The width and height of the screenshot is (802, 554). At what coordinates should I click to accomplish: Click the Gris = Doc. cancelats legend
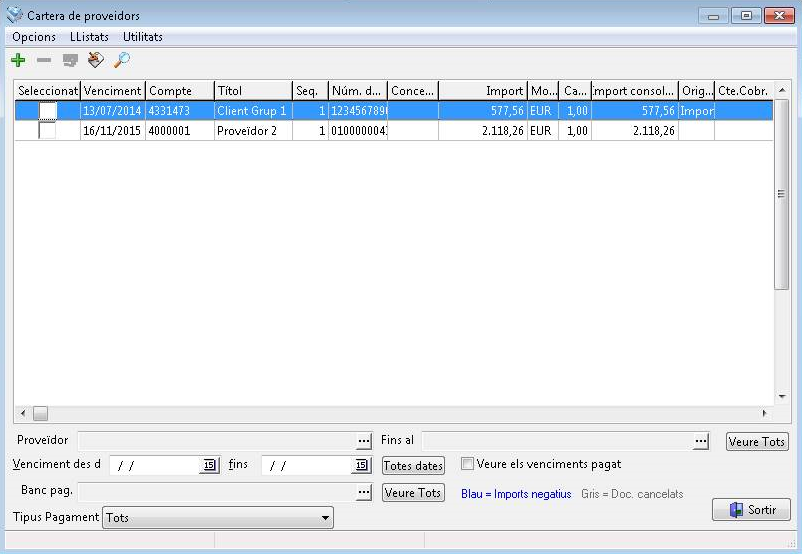[632, 494]
